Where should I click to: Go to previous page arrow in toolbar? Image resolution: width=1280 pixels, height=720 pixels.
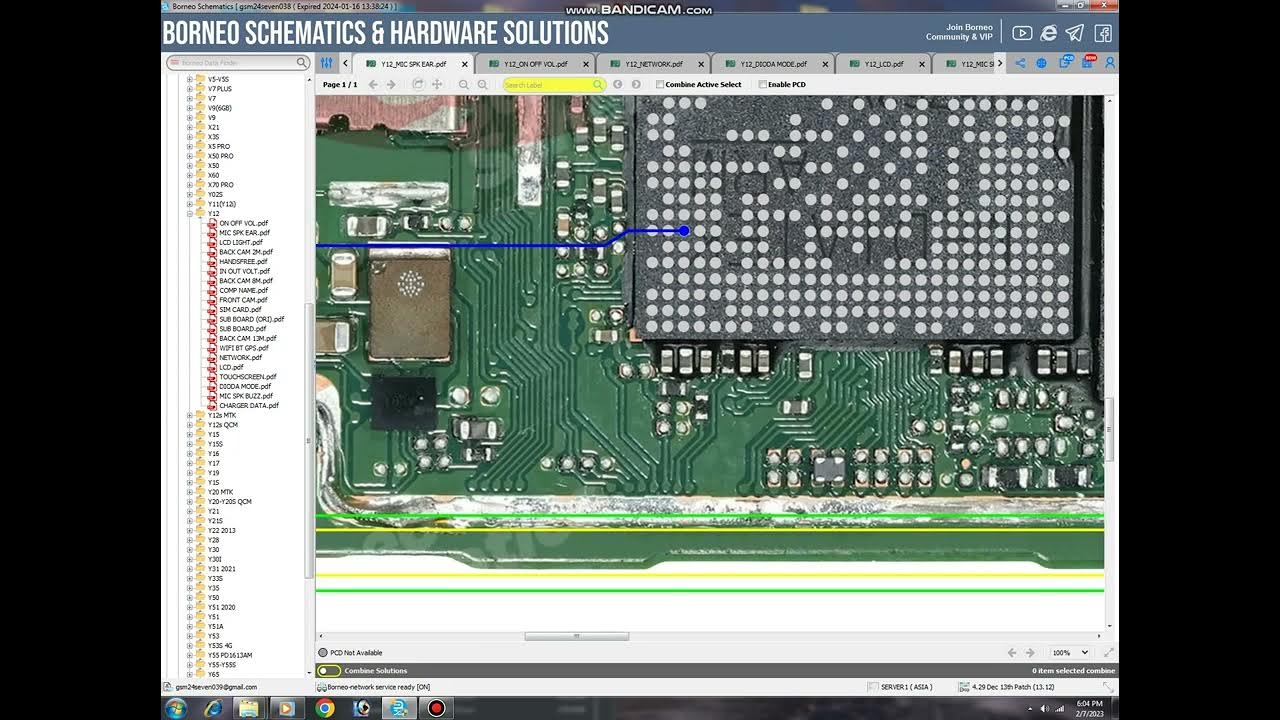point(372,84)
